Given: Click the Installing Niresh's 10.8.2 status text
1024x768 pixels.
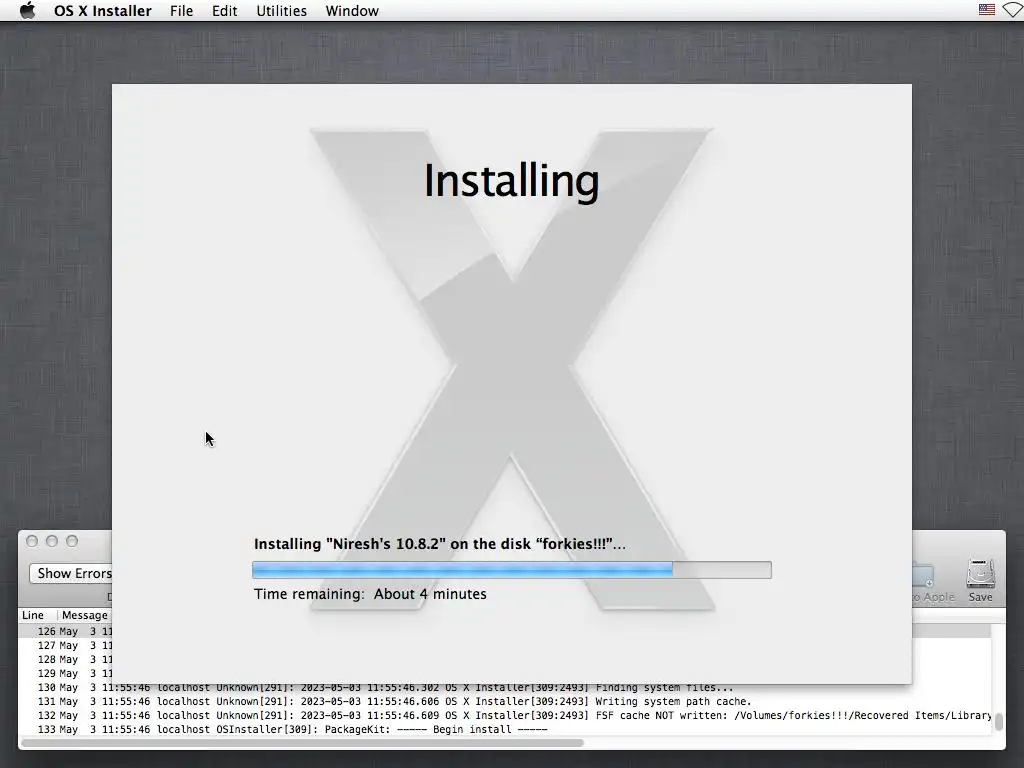Looking at the screenshot, I should (440, 544).
